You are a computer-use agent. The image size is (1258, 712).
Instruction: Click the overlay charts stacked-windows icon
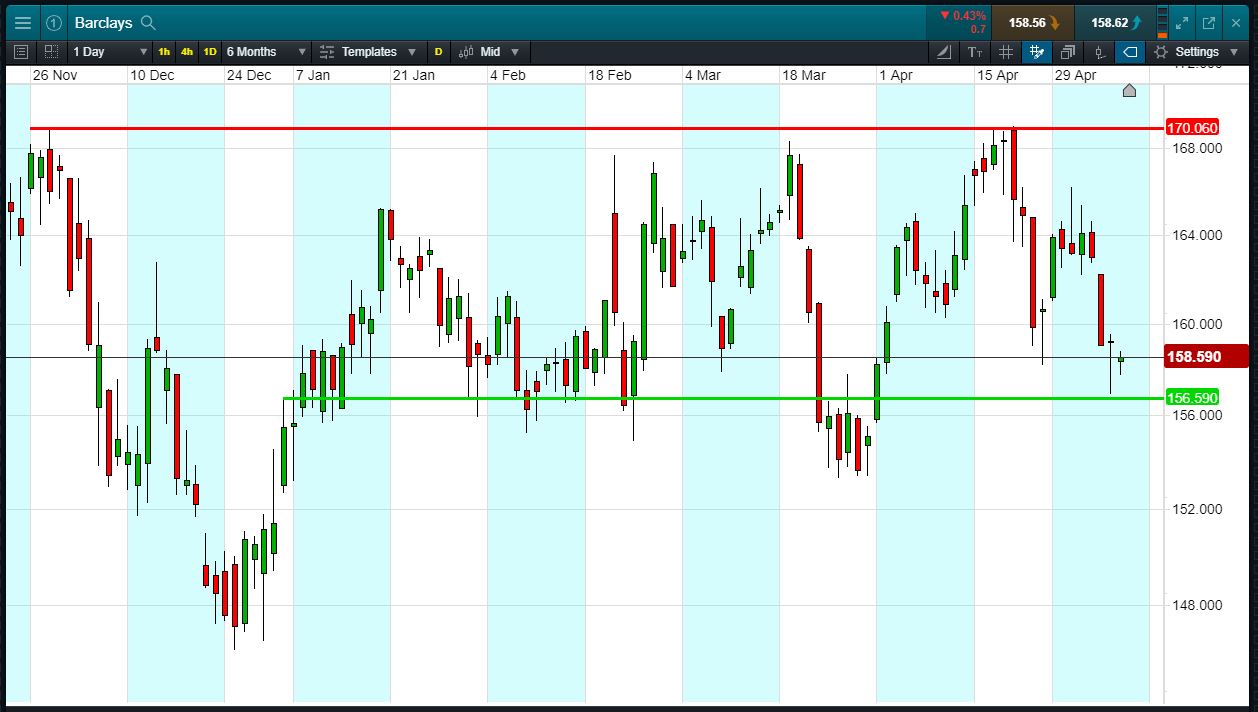point(1068,52)
